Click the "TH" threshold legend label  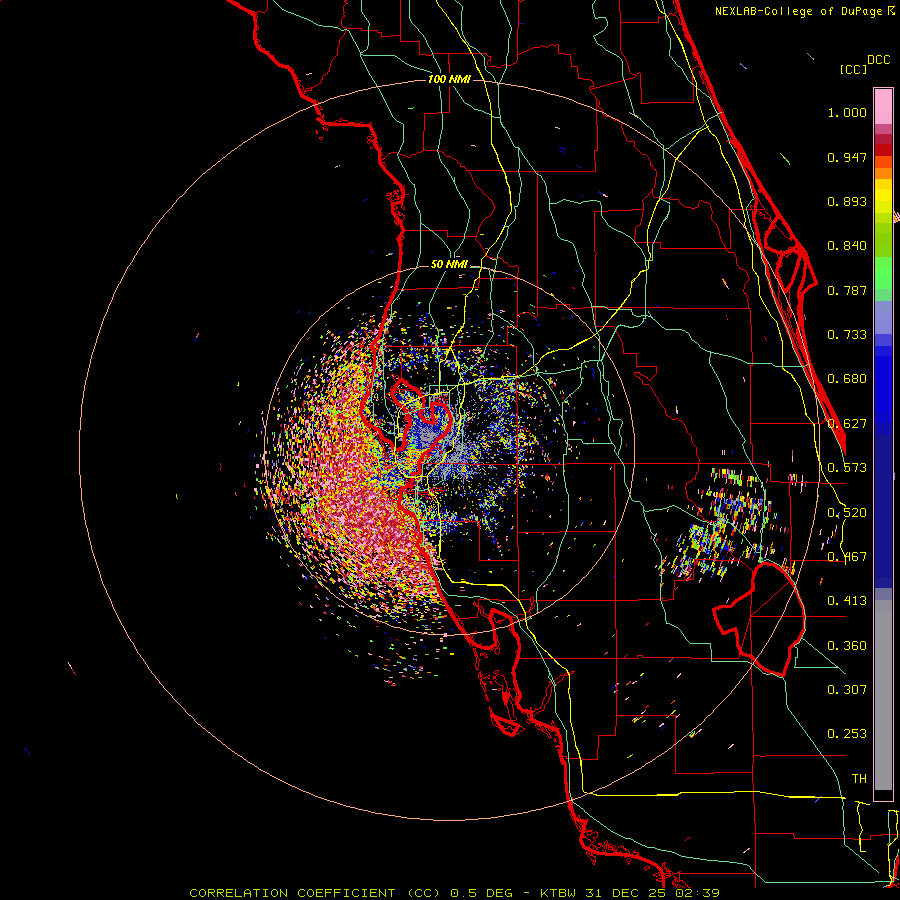pos(859,779)
